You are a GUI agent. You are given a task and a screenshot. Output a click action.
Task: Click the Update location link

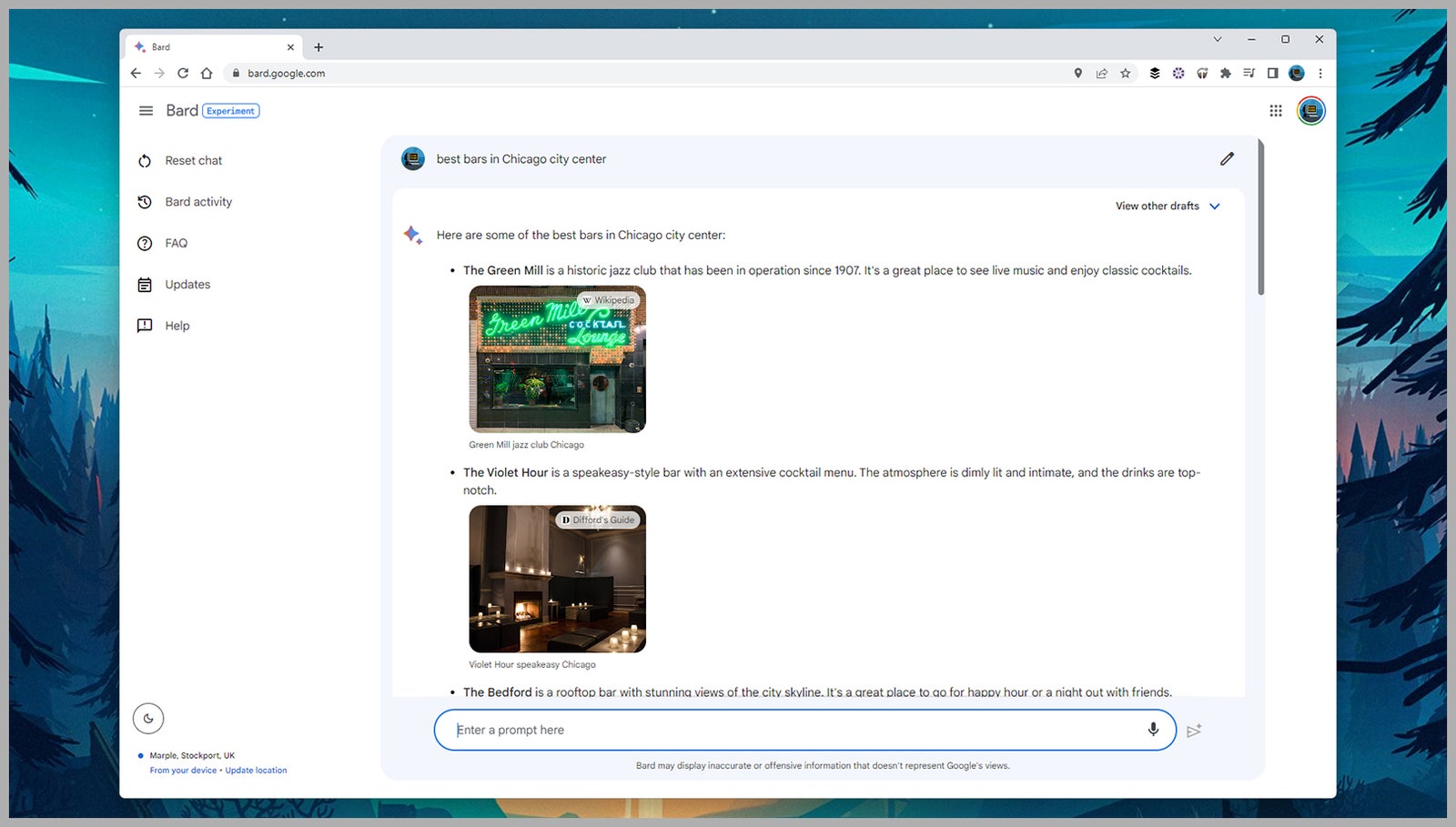256,771
